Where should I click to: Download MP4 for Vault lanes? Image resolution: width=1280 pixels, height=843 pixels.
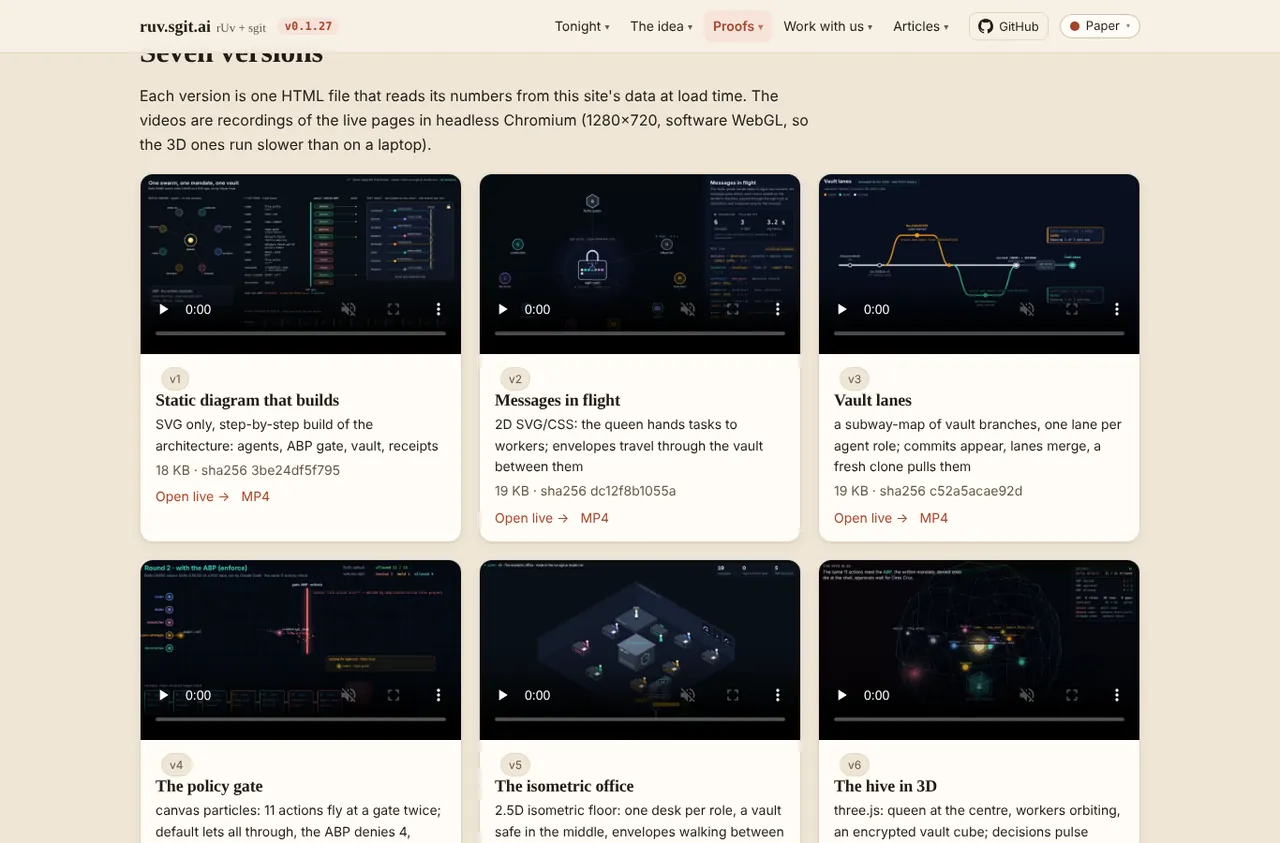(934, 518)
